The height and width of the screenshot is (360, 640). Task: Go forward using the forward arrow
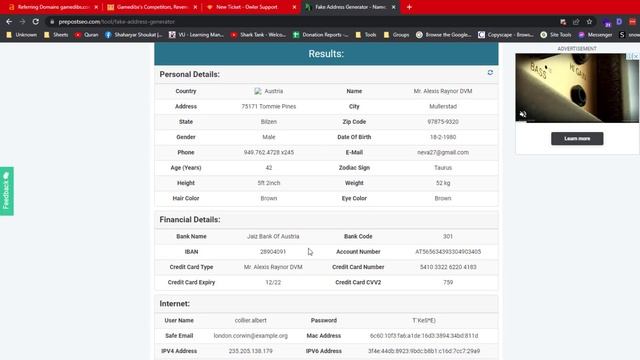pos(22,22)
